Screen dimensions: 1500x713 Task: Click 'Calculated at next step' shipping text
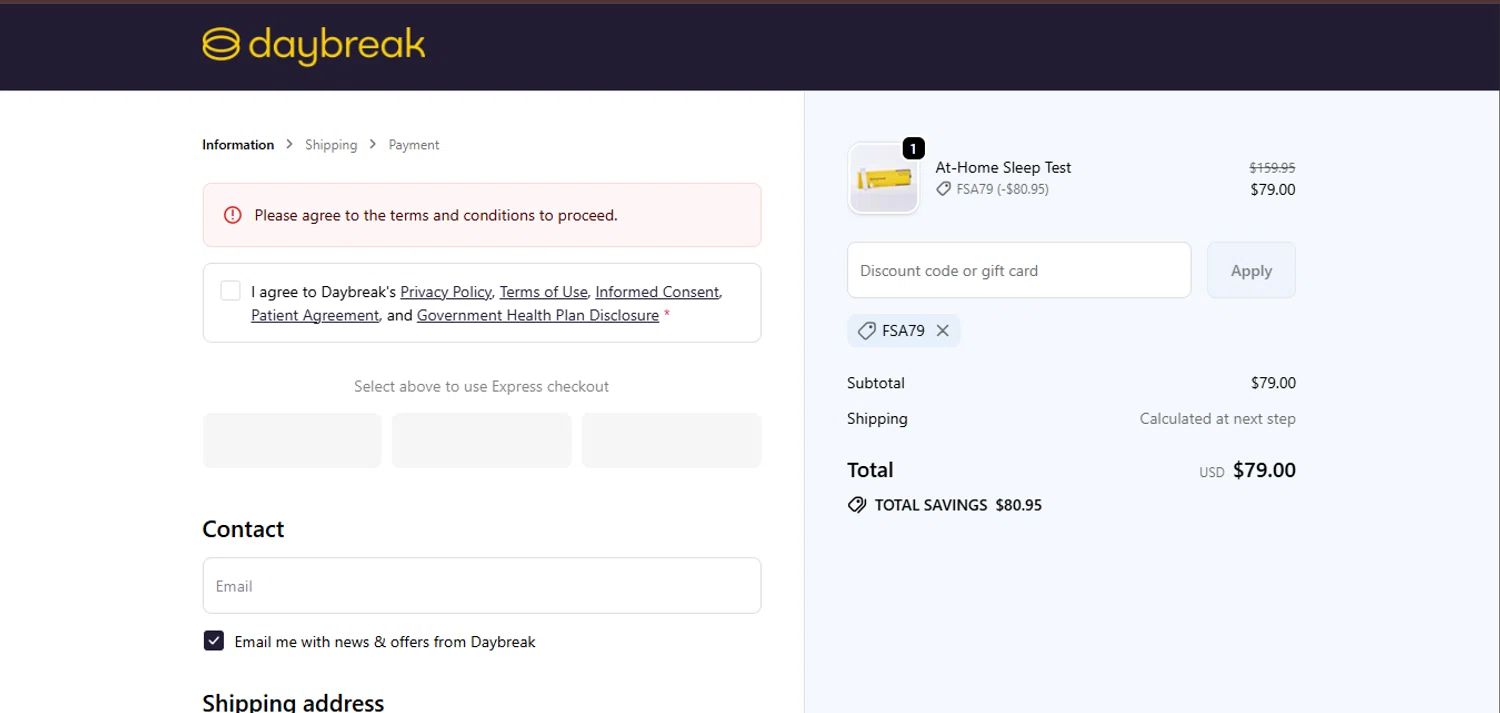1217,419
